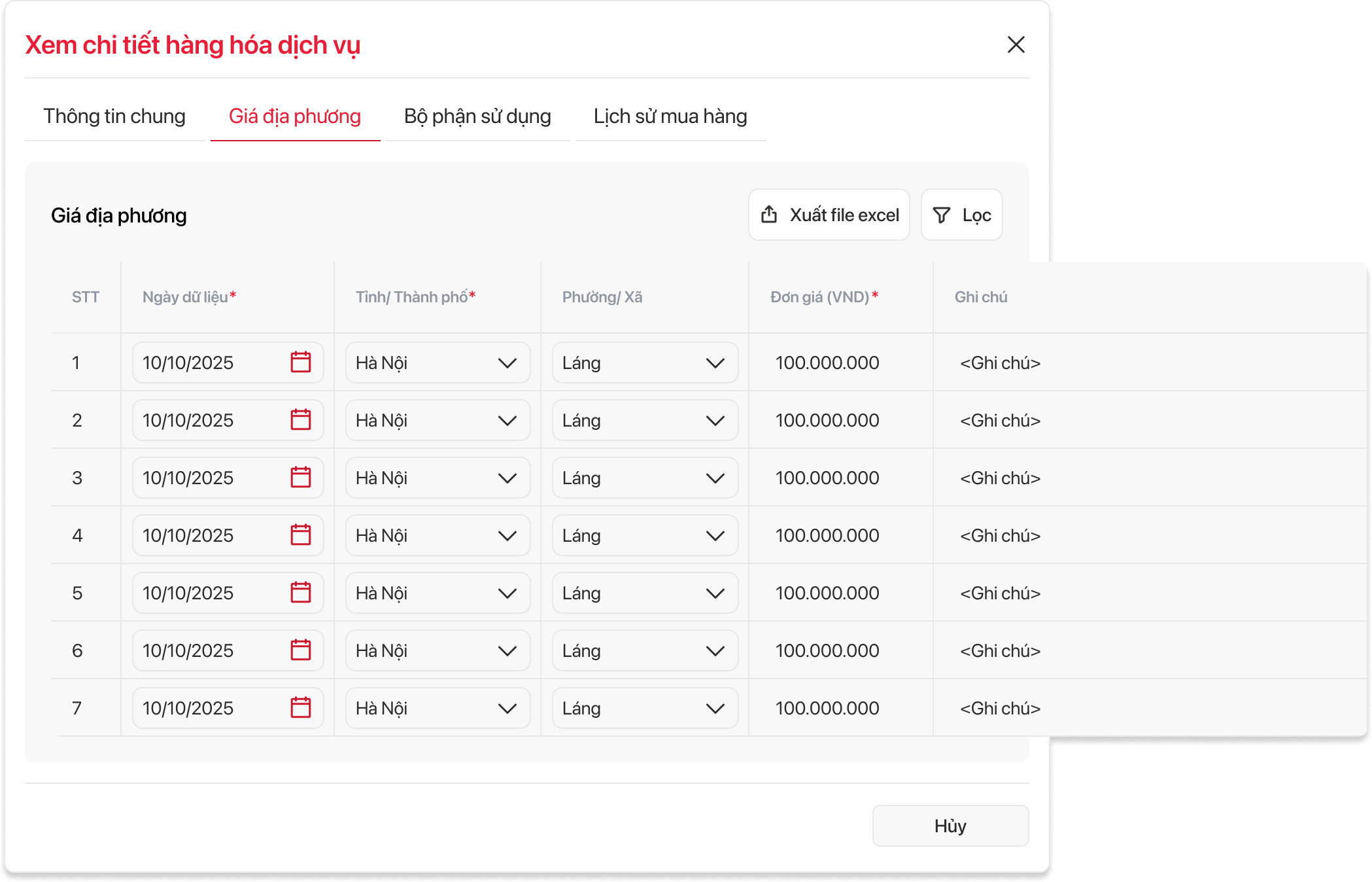Image resolution: width=1372 pixels, height=882 pixels.
Task: Click the funnel filter icon
Action: 941,215
